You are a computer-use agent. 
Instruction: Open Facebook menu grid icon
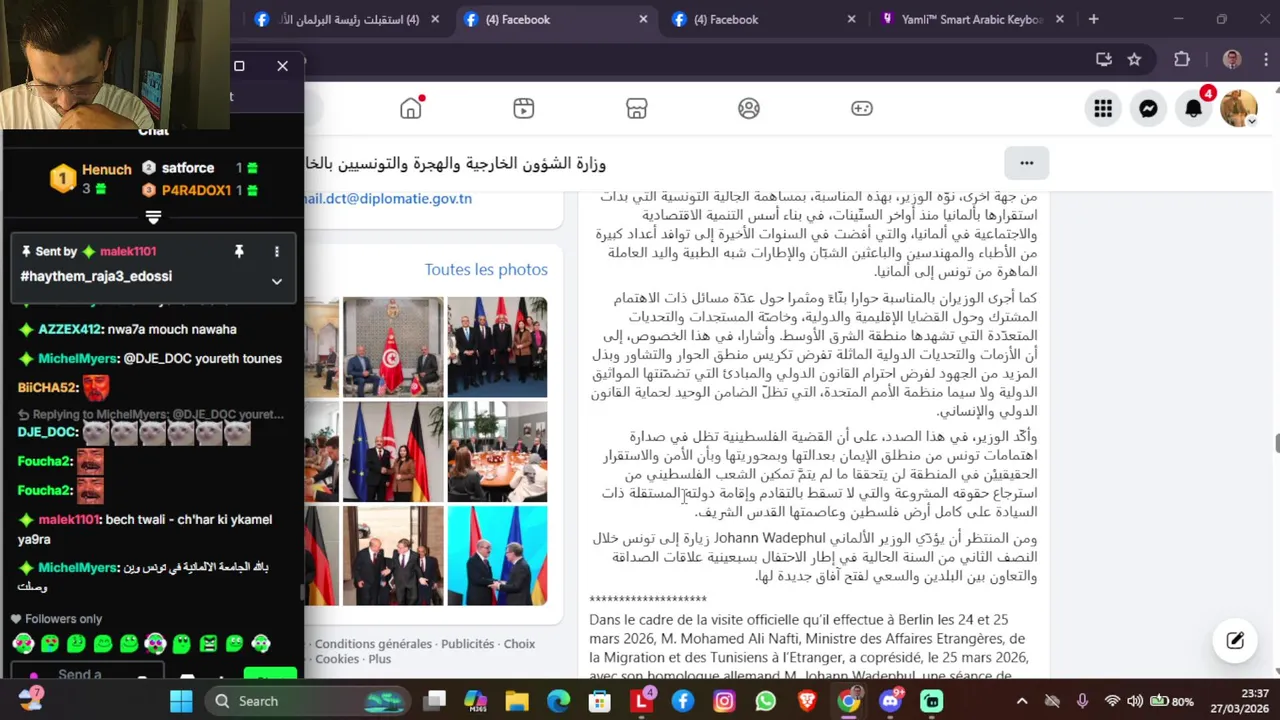pos(1103,108)
